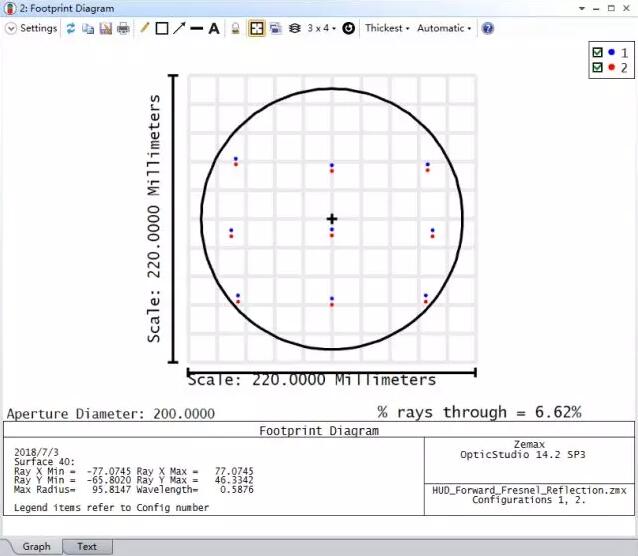Uncheck configuration 2 legend checkbox
This screenshot has height=556, width=638.
[x=598, y=67]
